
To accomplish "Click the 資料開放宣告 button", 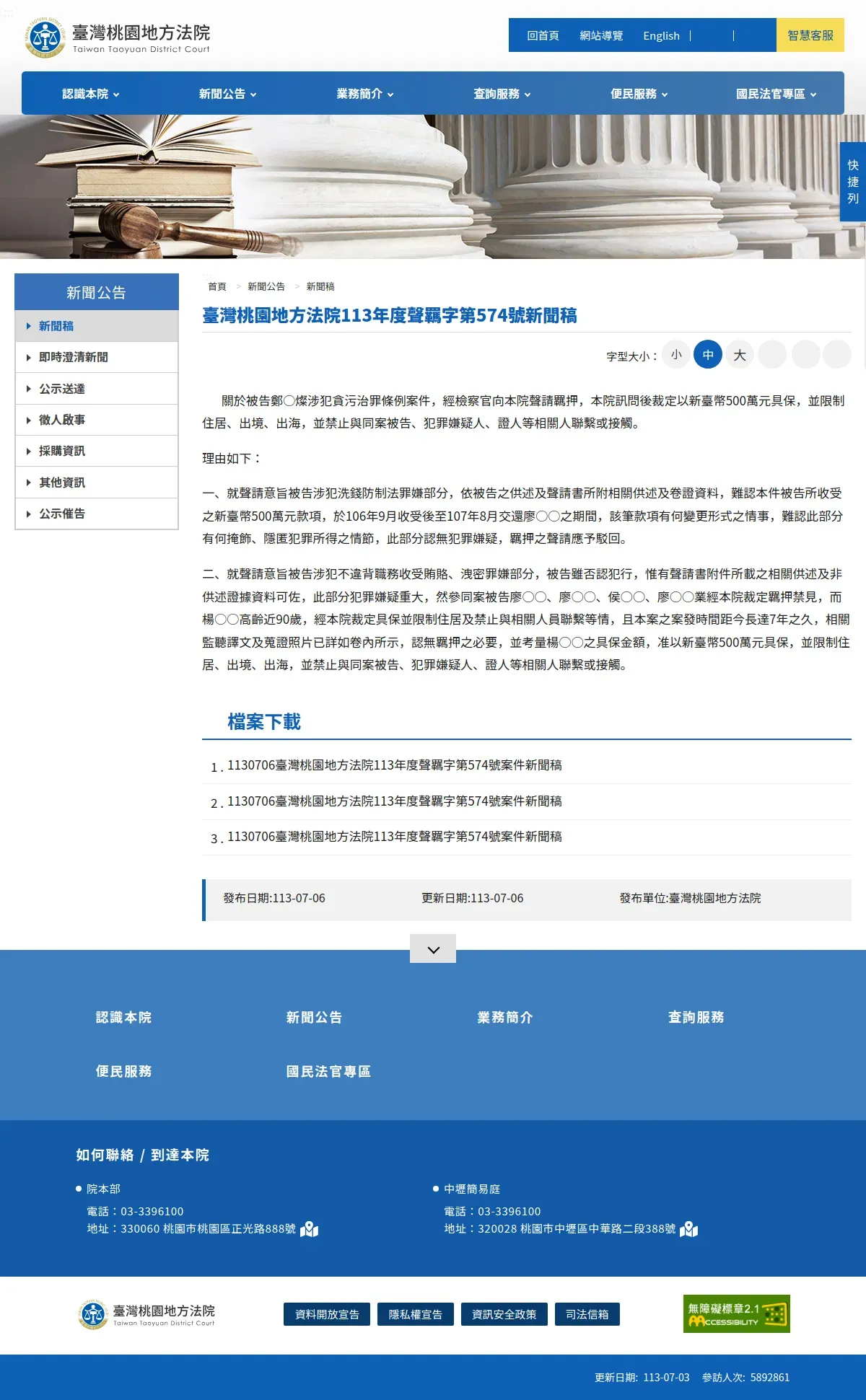I will 327,1314.
